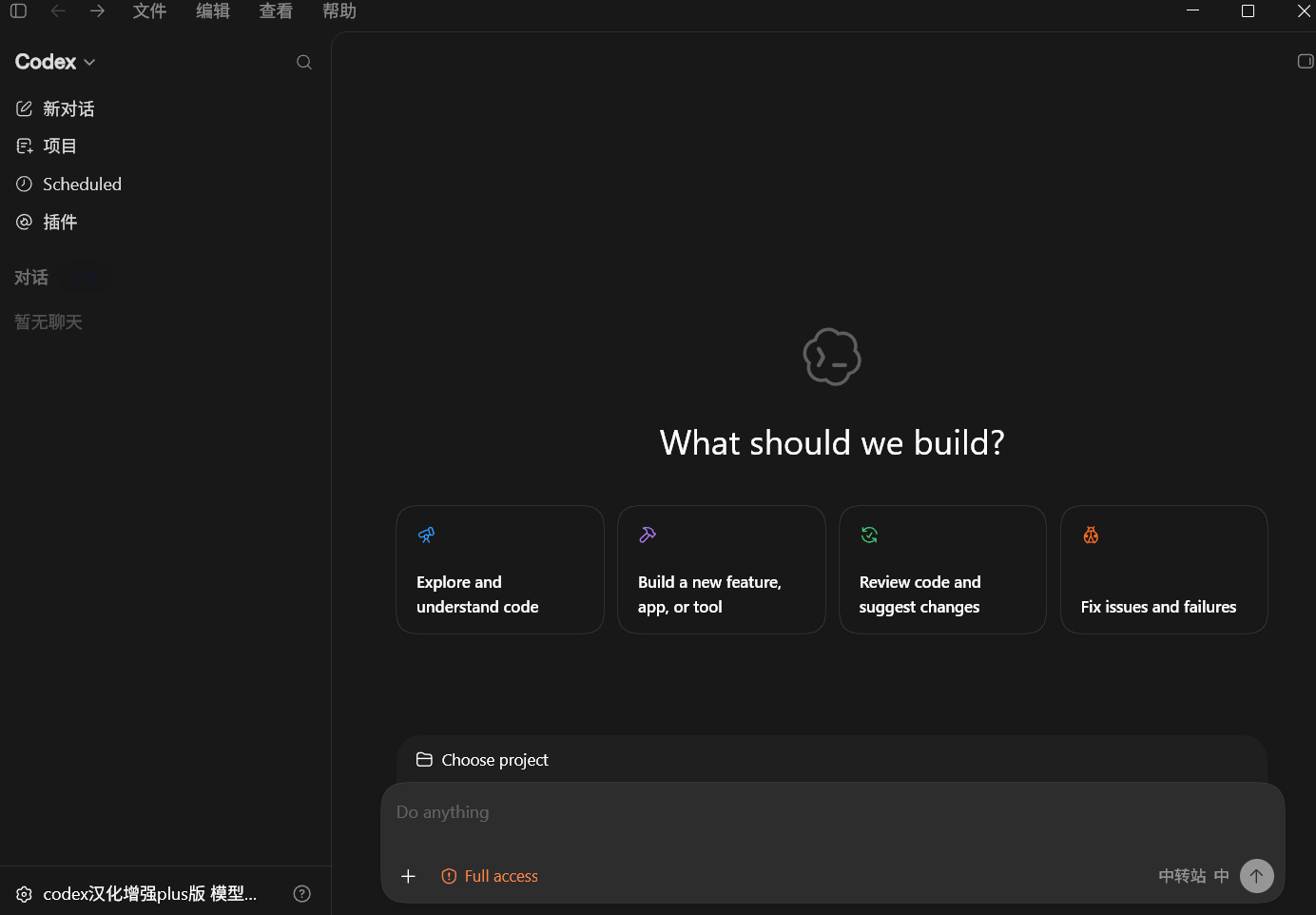Open the 插件 plugins section
The image size is (1316, 915).
[60, 223]
